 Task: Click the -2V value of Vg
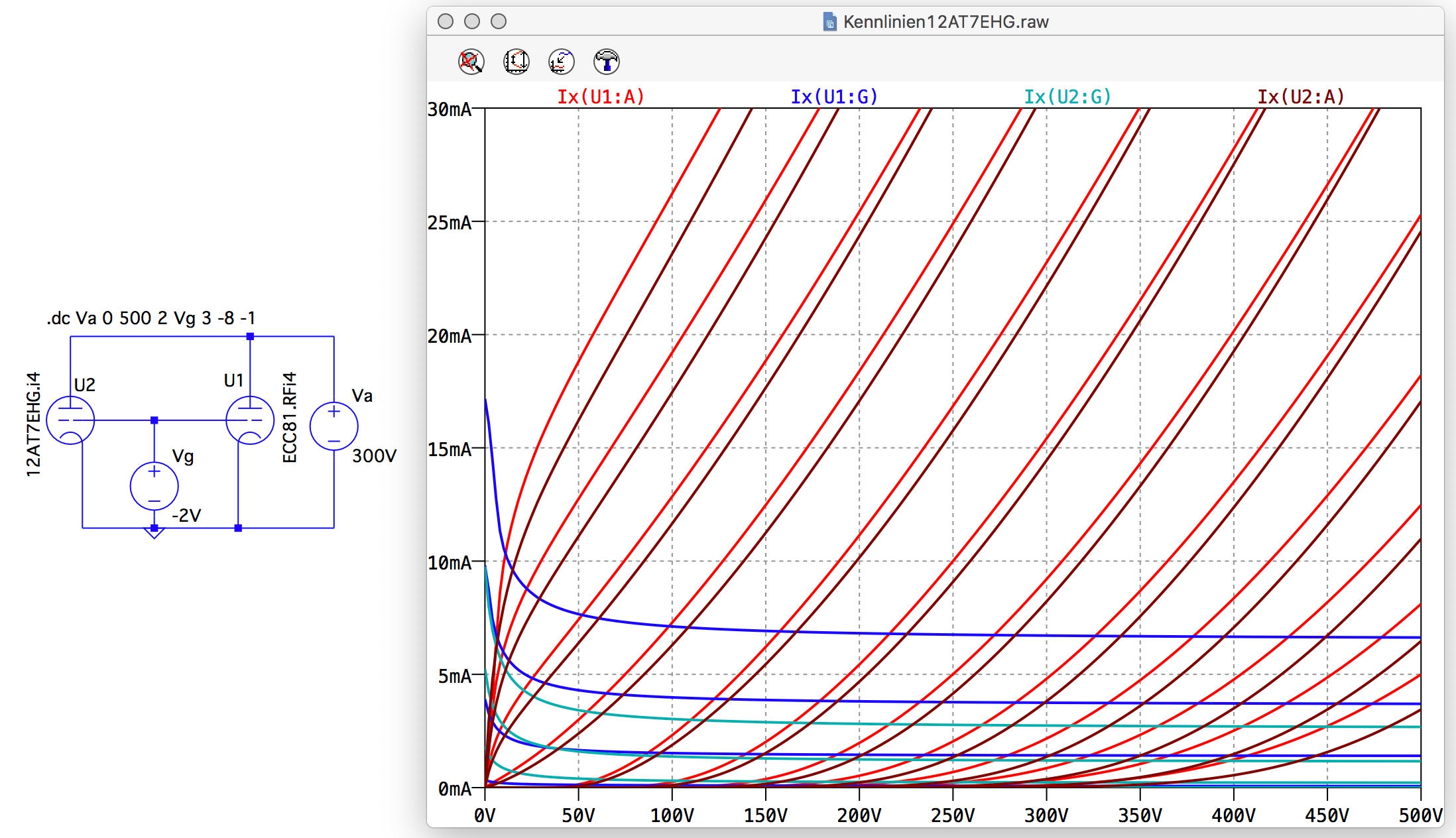186,515
